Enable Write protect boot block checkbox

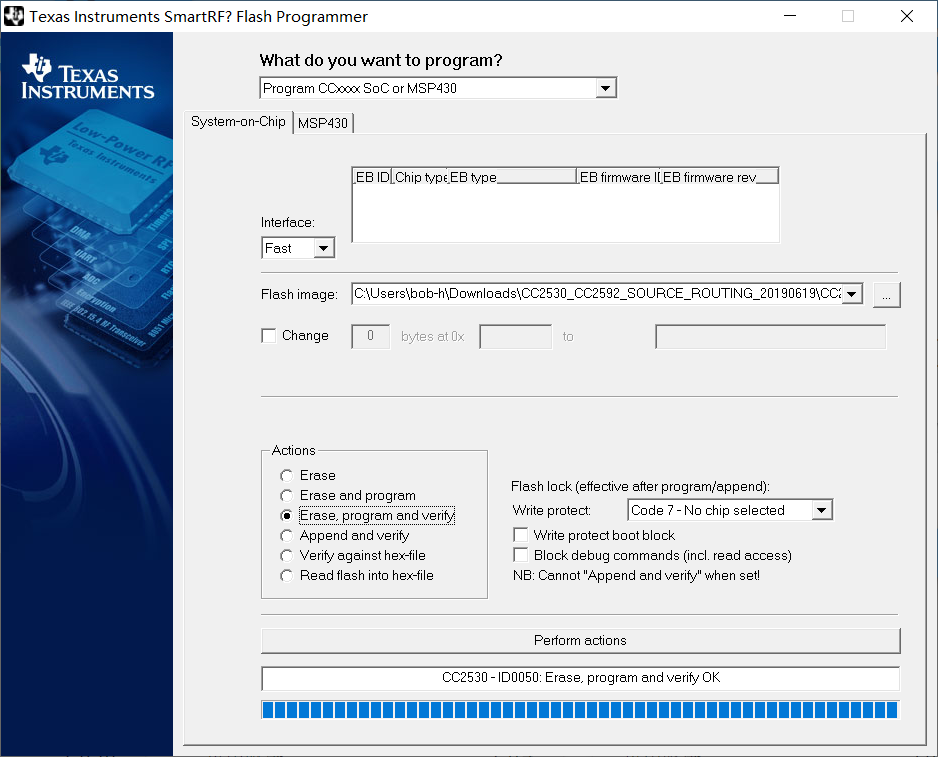pyautogui.click(x=521, y=535)
